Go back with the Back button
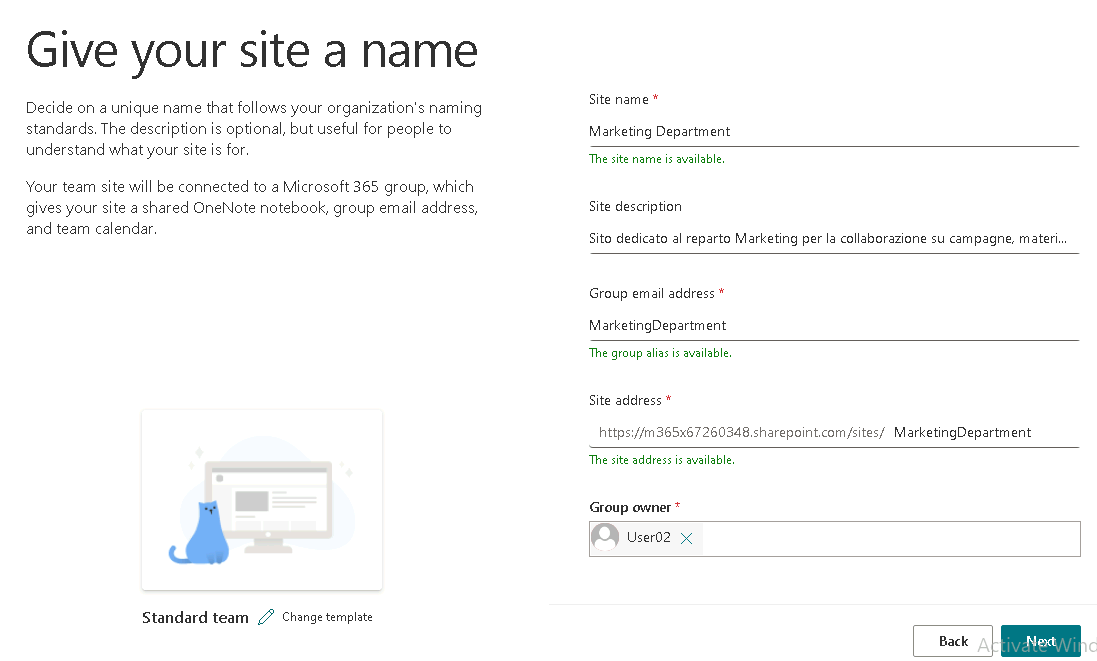 952,641
